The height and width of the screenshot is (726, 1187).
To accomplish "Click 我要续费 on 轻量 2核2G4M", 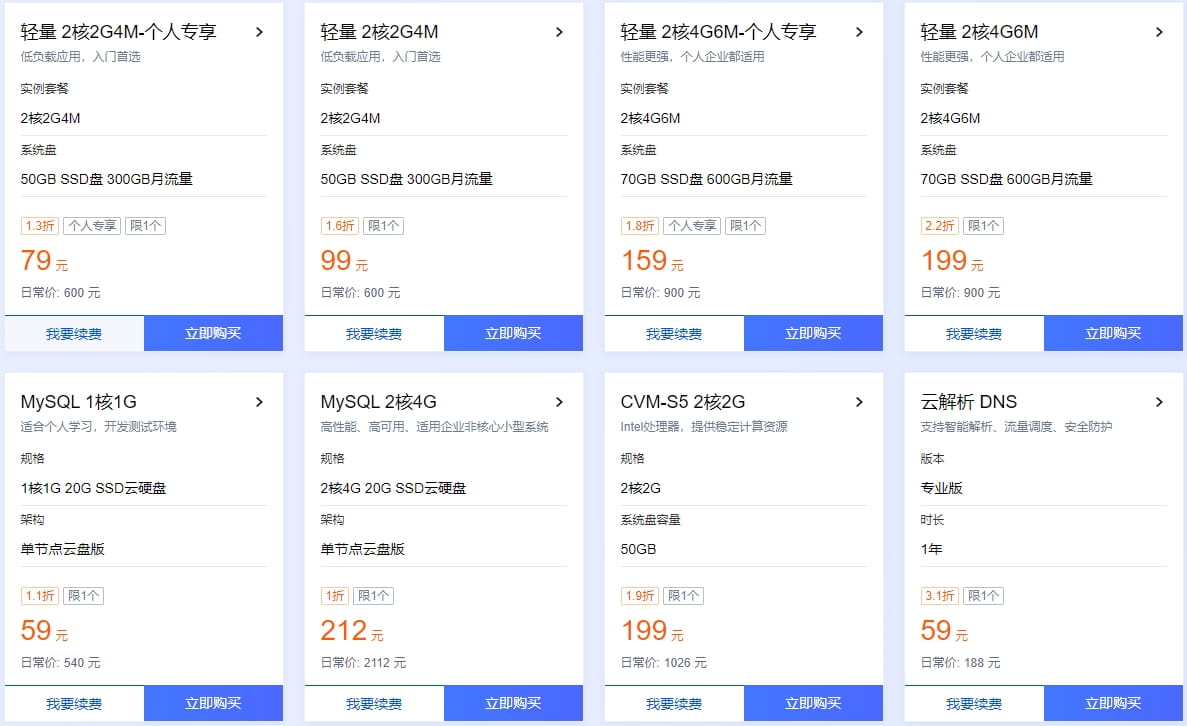I will point(374,333).
